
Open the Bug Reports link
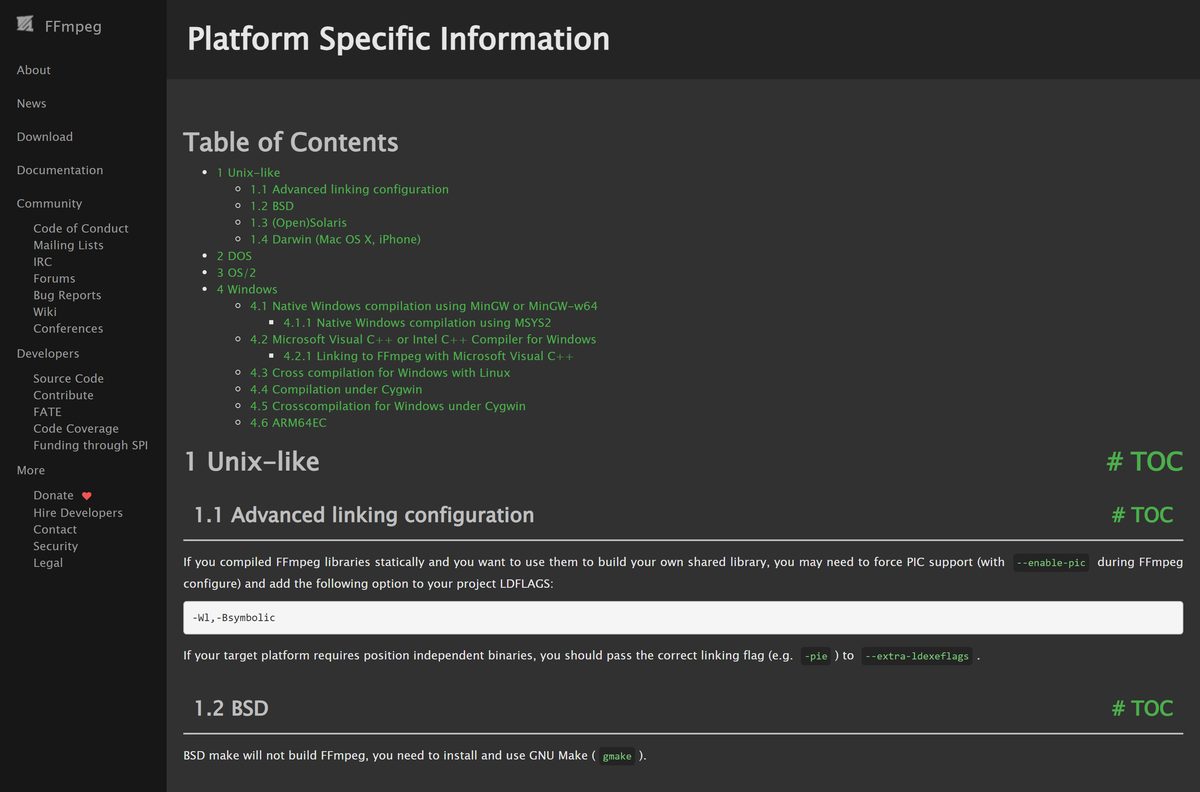(67, 295)
